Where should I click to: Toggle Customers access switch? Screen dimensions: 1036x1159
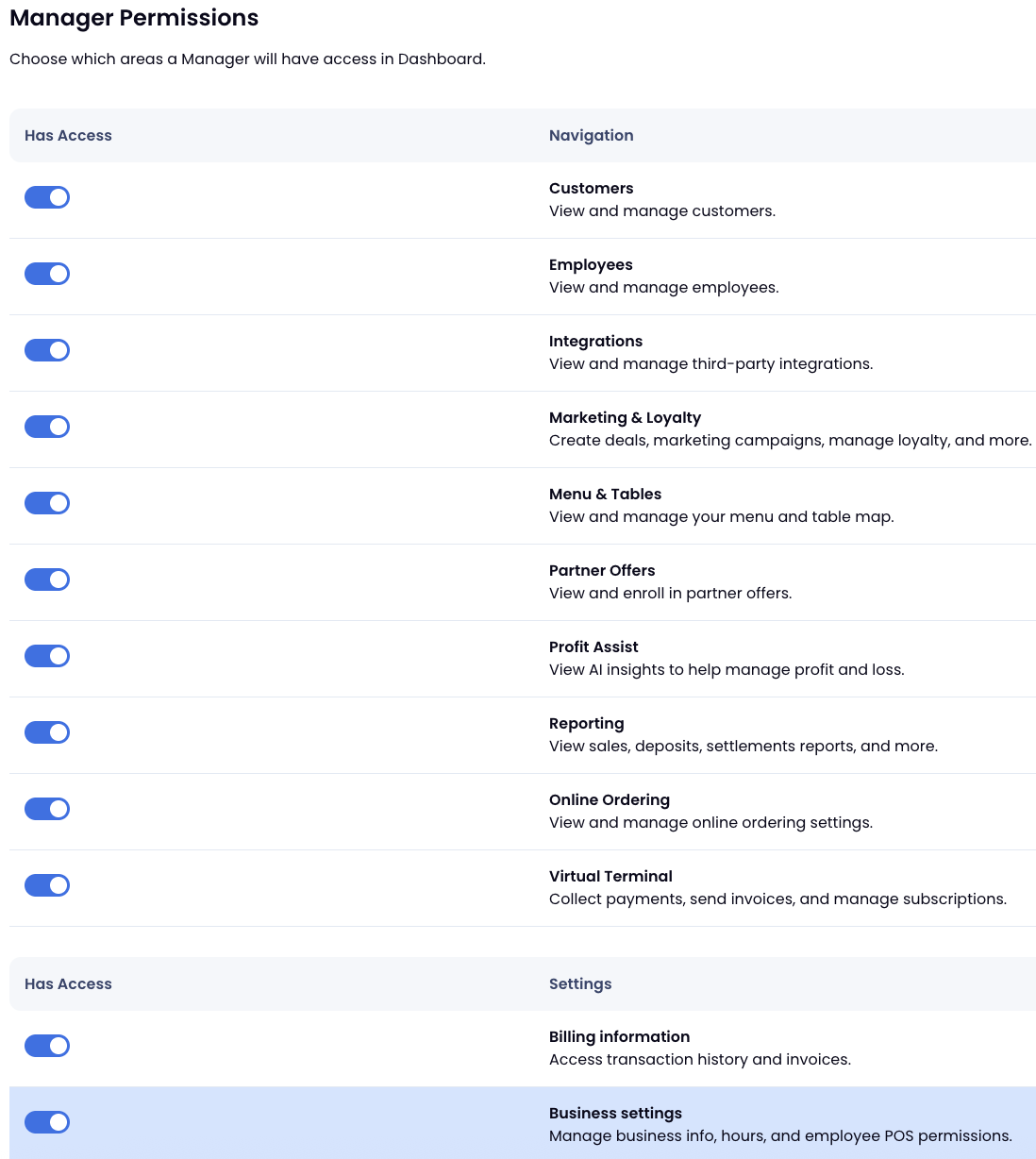tap(47, 197)
